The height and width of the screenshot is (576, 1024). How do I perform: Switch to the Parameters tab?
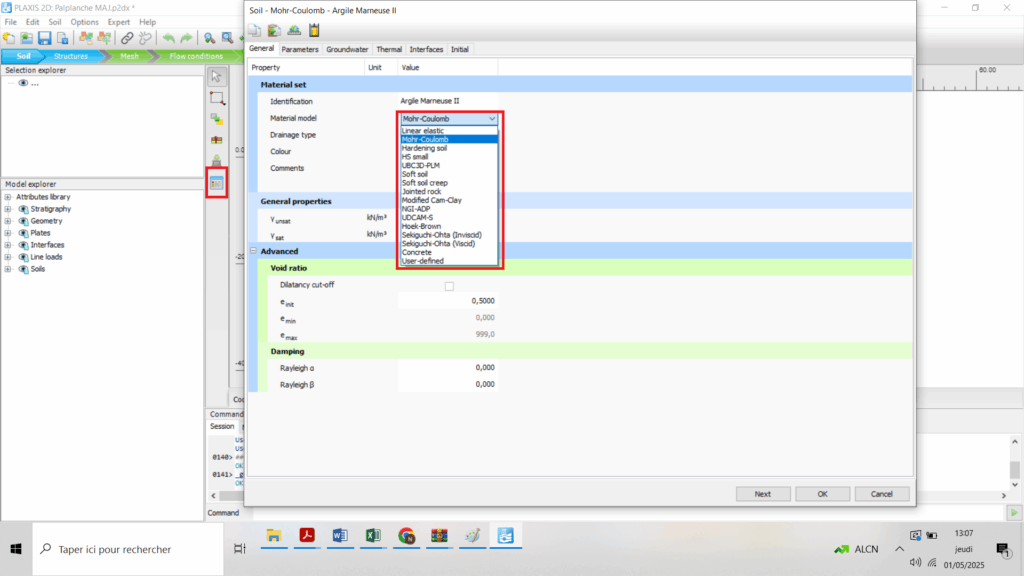click(x=300, y=50)
